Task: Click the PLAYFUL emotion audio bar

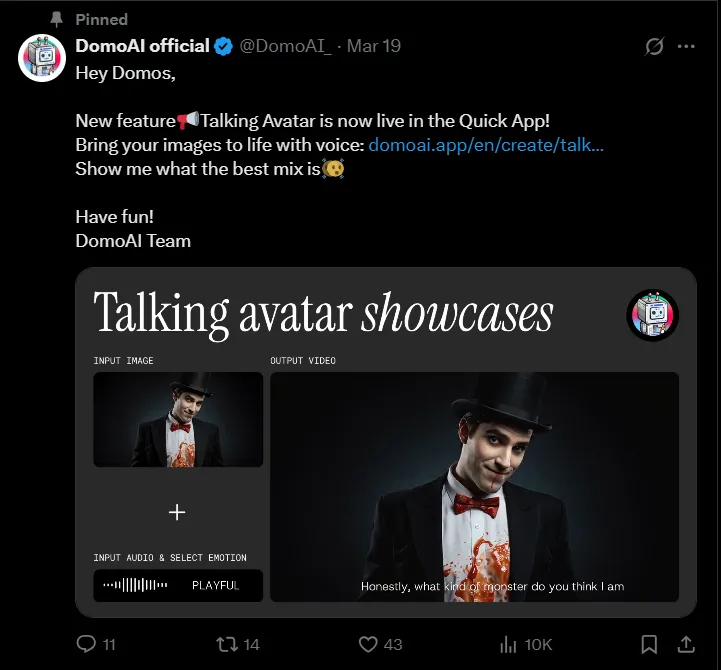Action: tap(178, 585)
